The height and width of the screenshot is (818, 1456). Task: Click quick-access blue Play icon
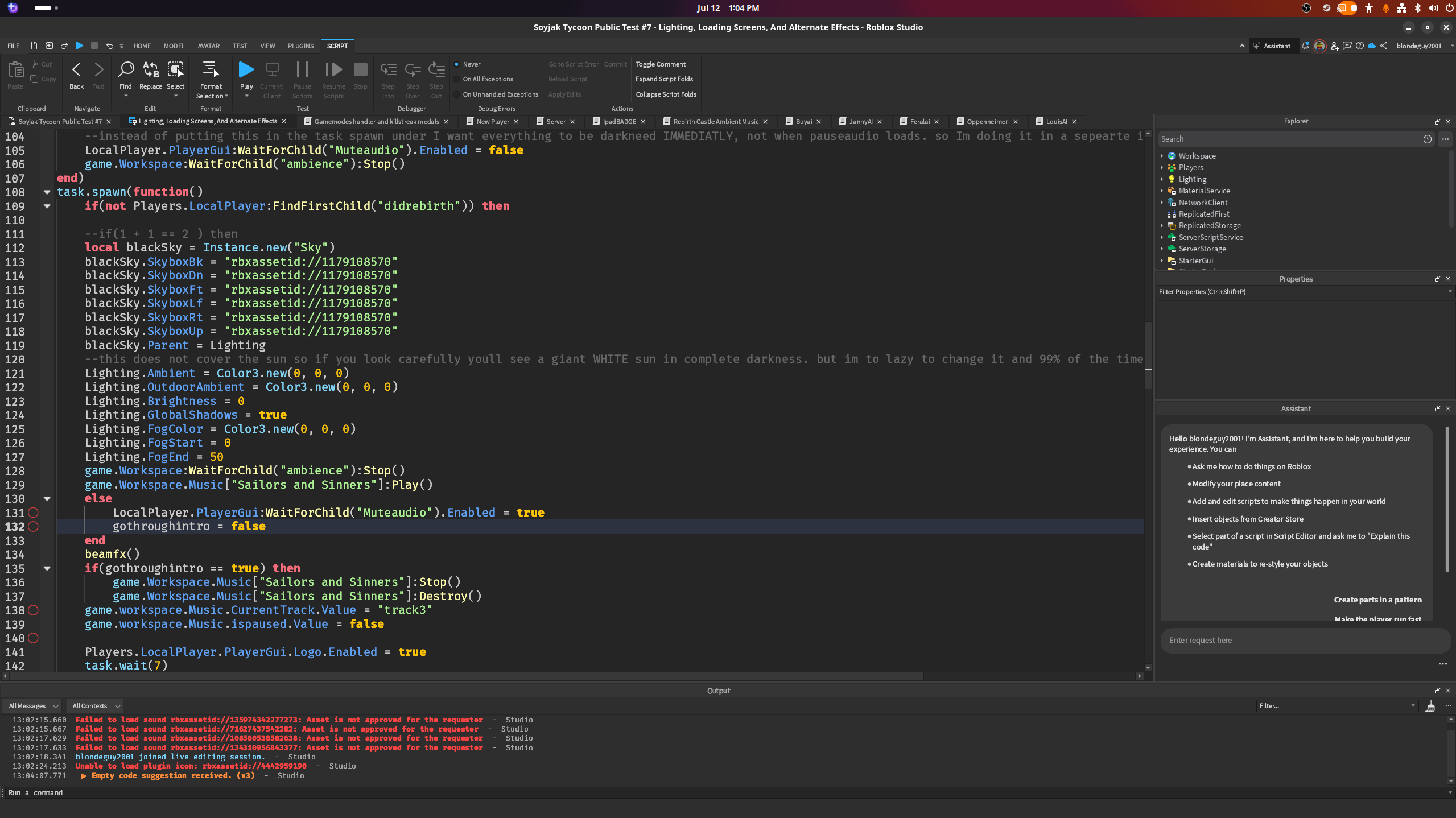click(79, 46)
